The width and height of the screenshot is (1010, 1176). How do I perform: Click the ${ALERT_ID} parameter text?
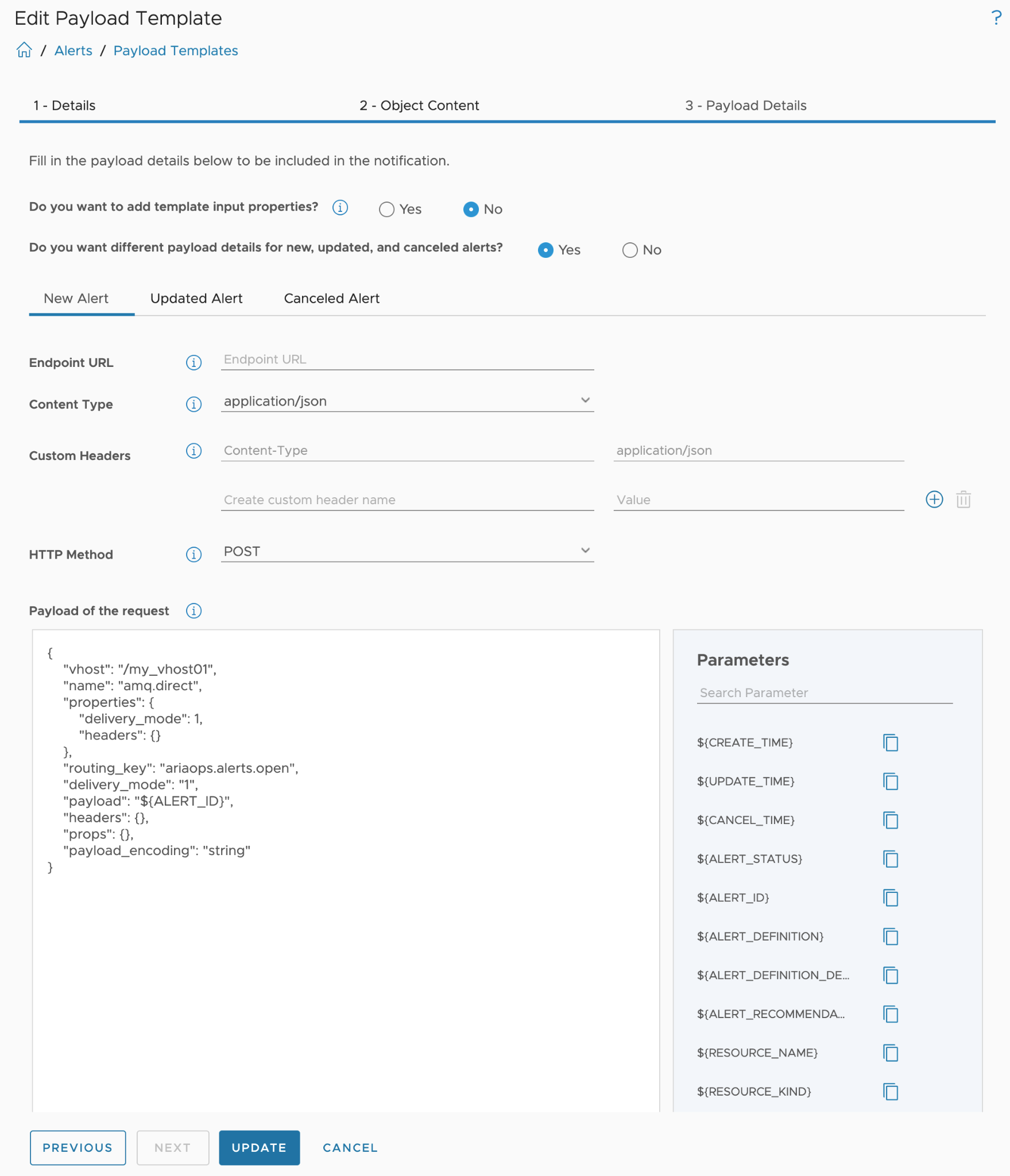tap(733, 898)
